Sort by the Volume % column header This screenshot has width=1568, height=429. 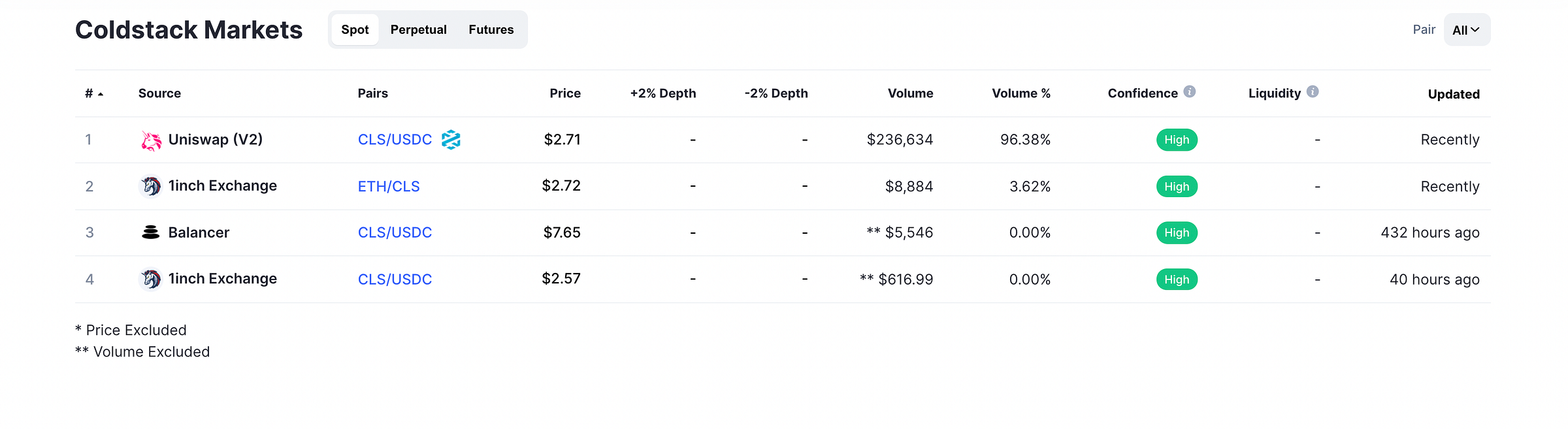1021,93
